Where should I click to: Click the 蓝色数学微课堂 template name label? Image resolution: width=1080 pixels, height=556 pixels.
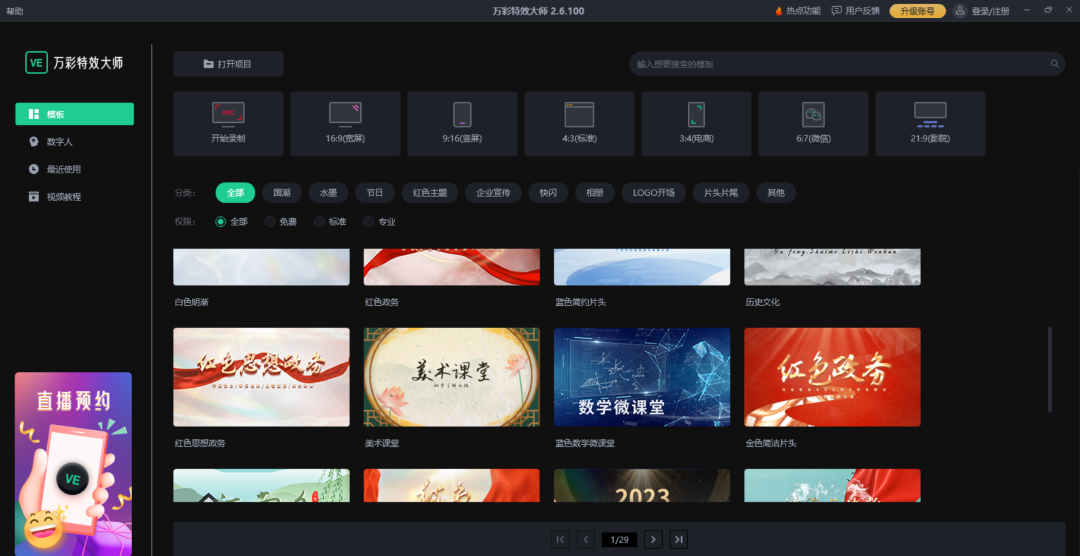[585, 443]
